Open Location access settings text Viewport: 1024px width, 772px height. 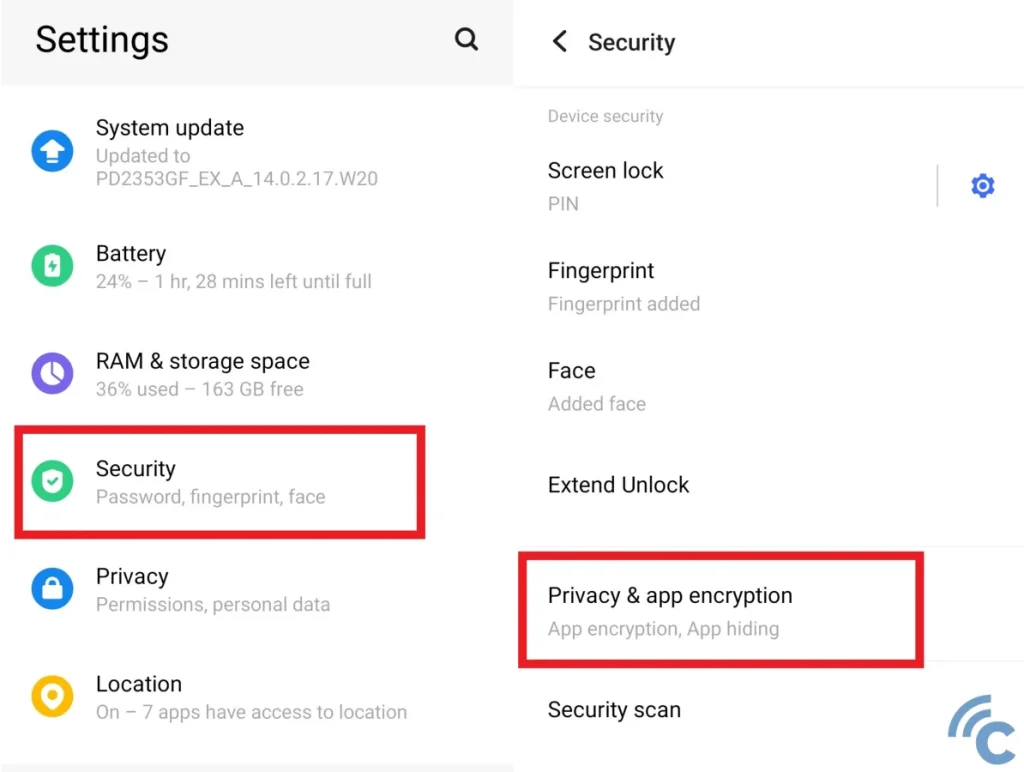[251, 697]
